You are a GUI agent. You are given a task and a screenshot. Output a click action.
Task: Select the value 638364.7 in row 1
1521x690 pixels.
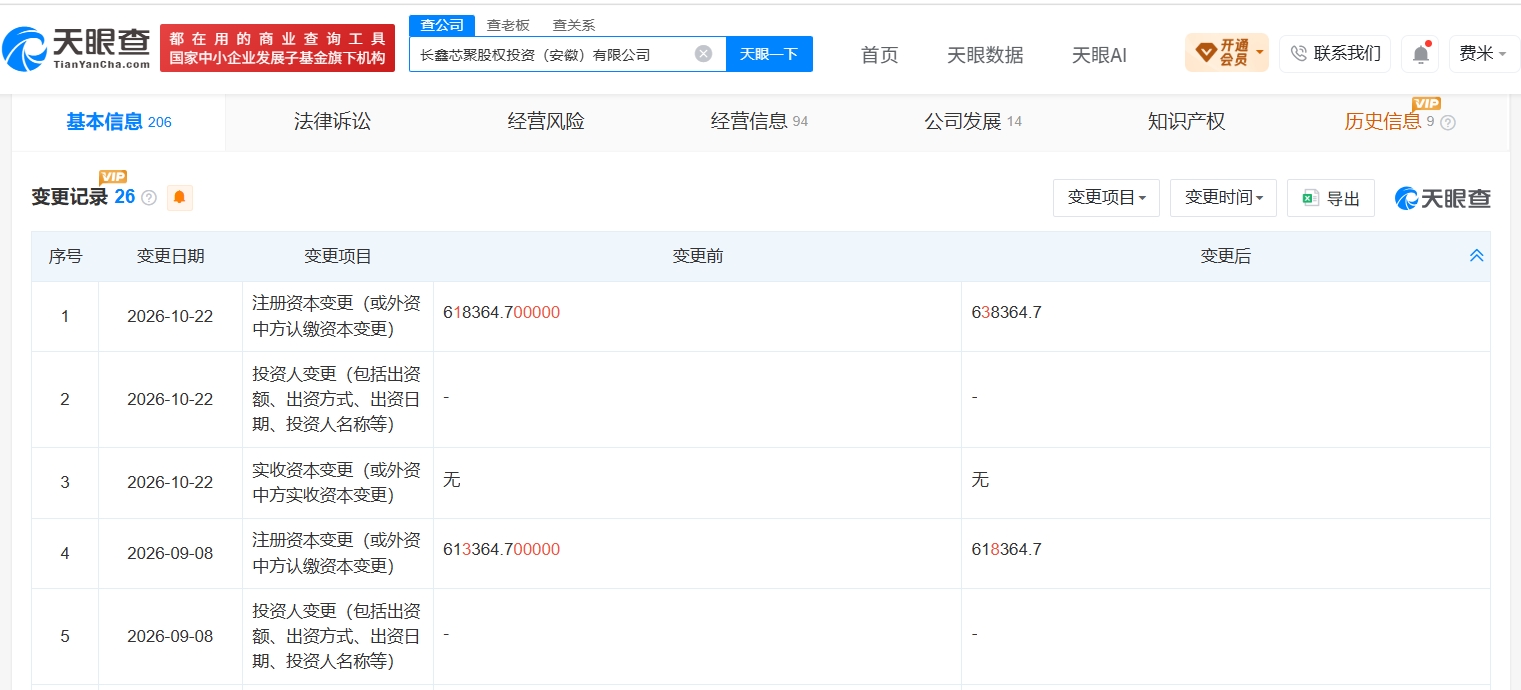pos(1006,312)
